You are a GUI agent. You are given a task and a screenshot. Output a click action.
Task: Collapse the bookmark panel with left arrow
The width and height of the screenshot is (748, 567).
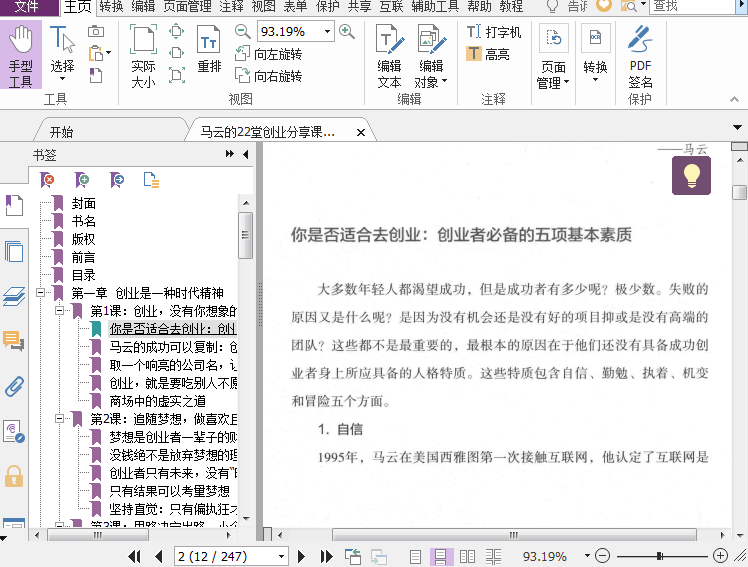point(246,154)
